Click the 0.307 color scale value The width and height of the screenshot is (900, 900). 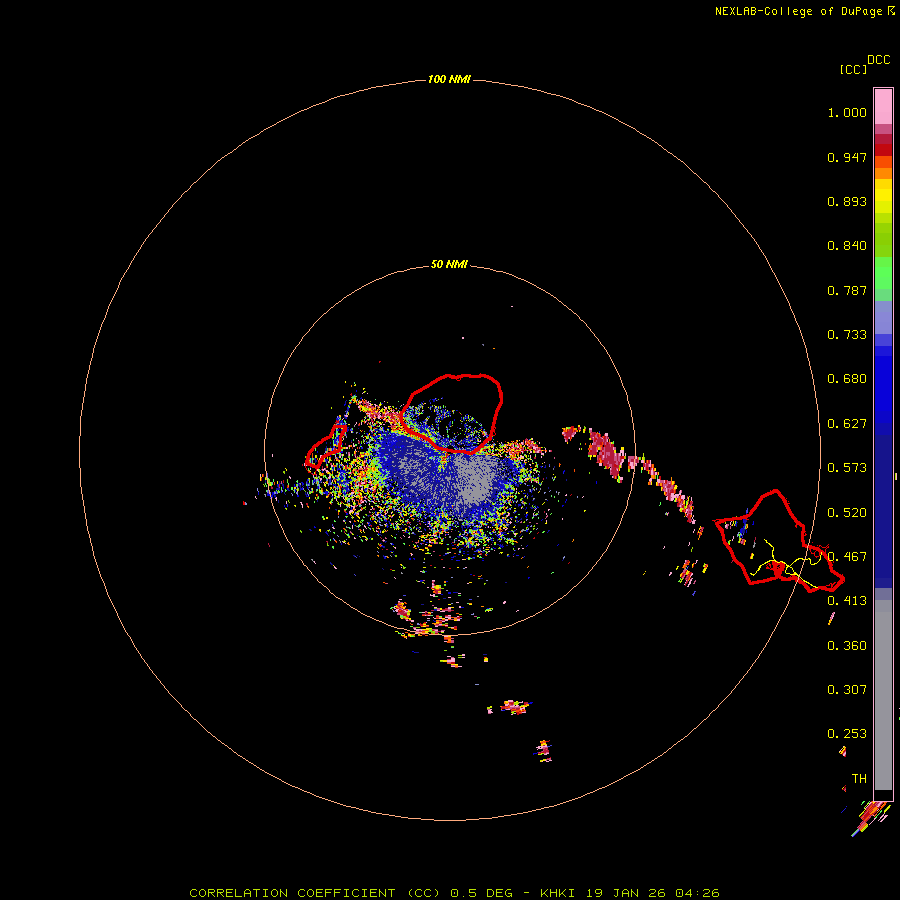point(847,690)
